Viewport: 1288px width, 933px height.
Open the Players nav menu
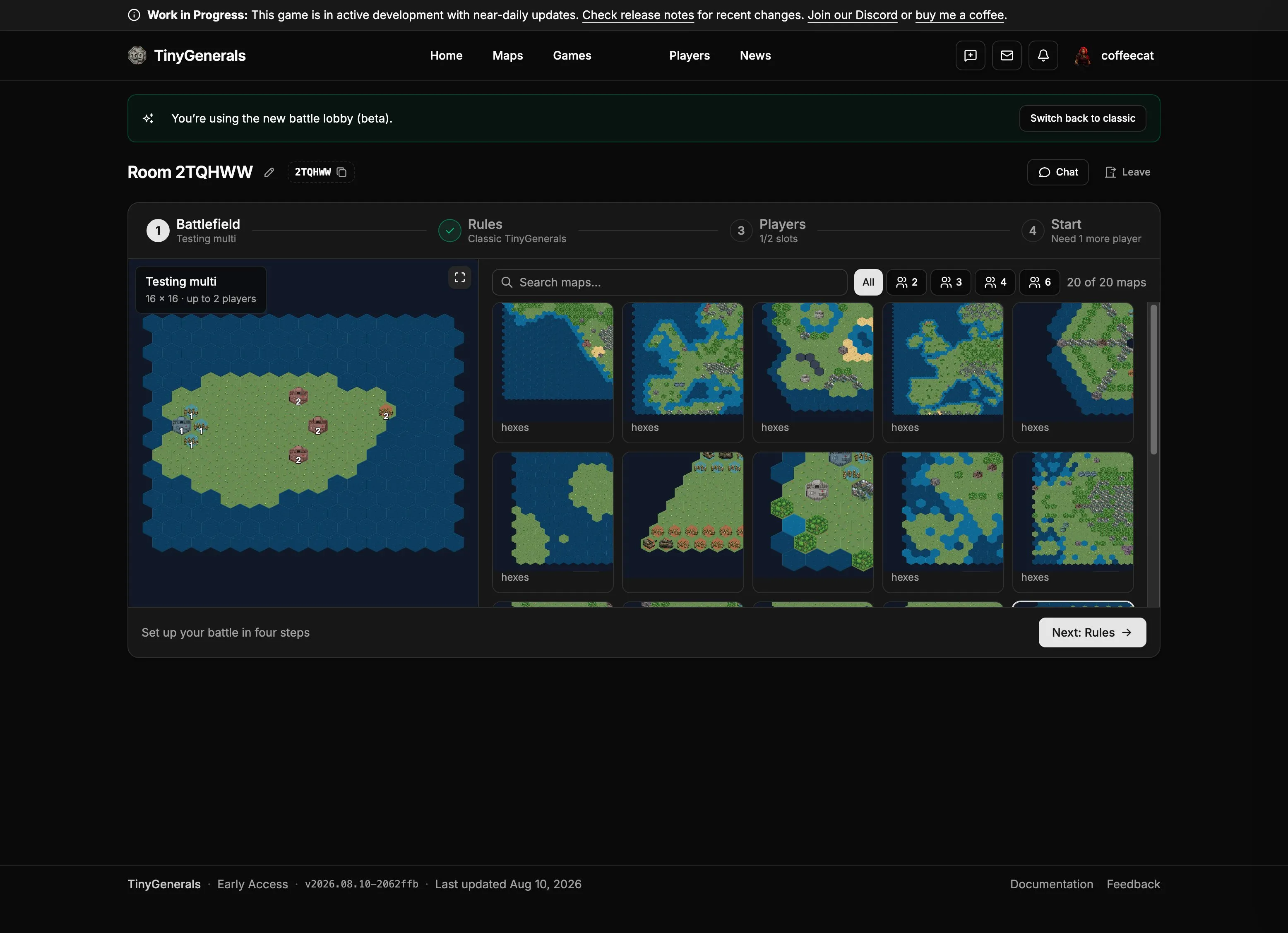[689, 55]
